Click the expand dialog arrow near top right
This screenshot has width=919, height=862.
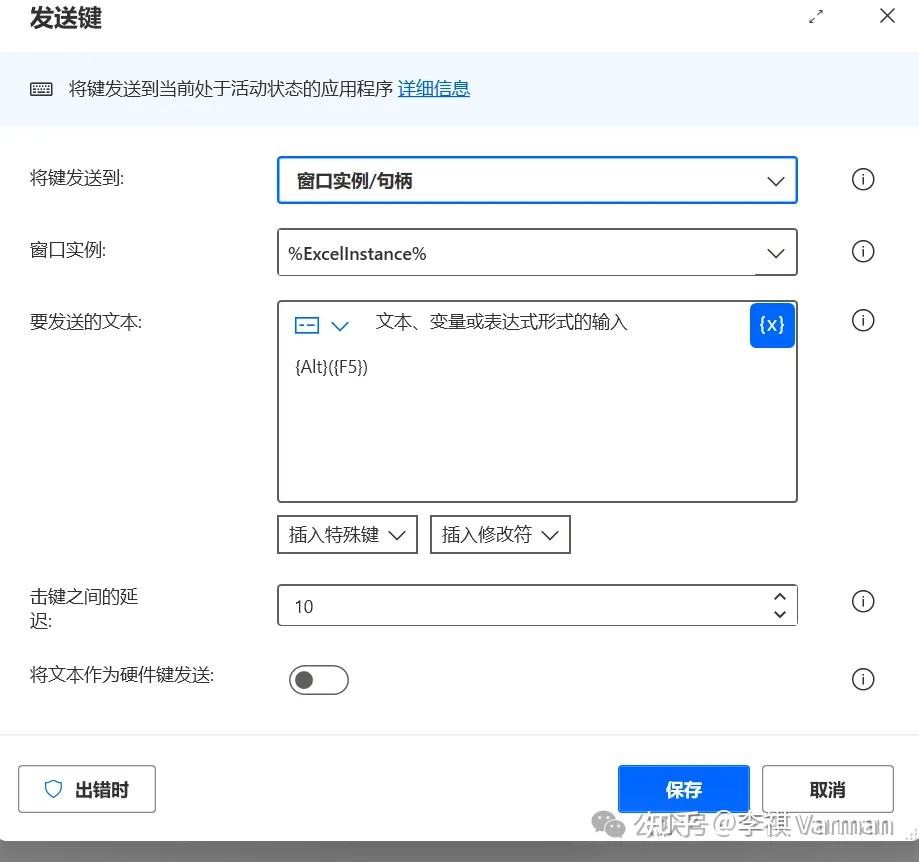pos(816,16)
